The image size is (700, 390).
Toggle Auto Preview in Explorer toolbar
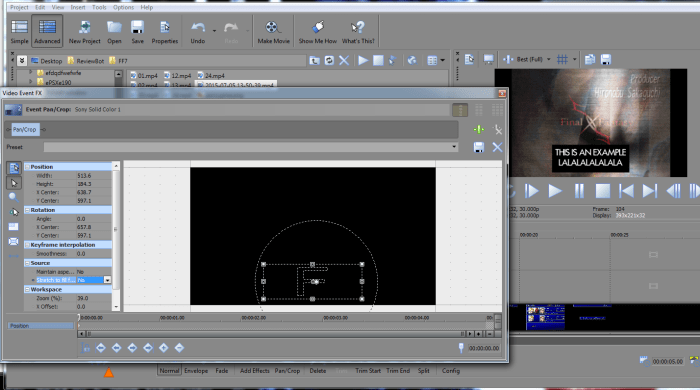392,60
